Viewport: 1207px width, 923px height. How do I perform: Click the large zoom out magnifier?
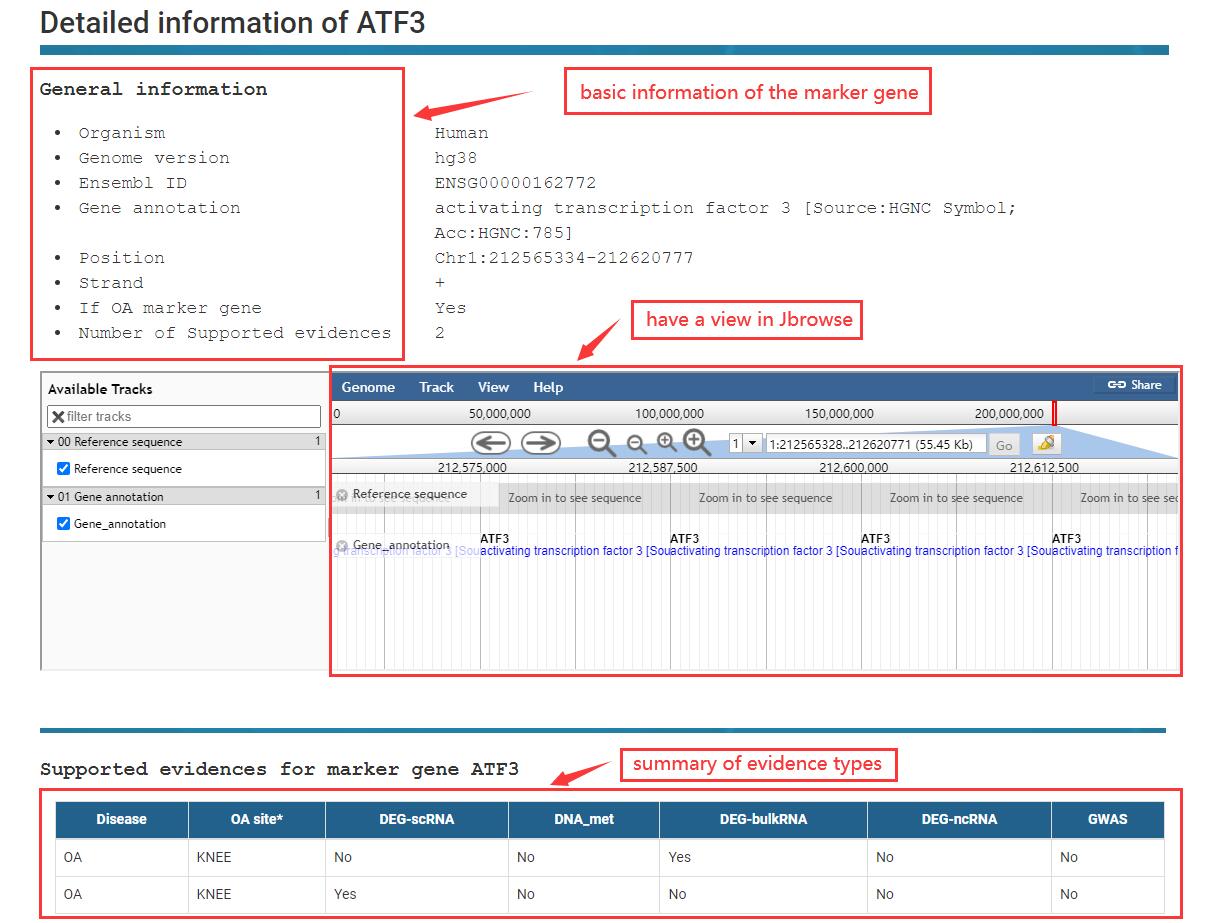[601, 443]
